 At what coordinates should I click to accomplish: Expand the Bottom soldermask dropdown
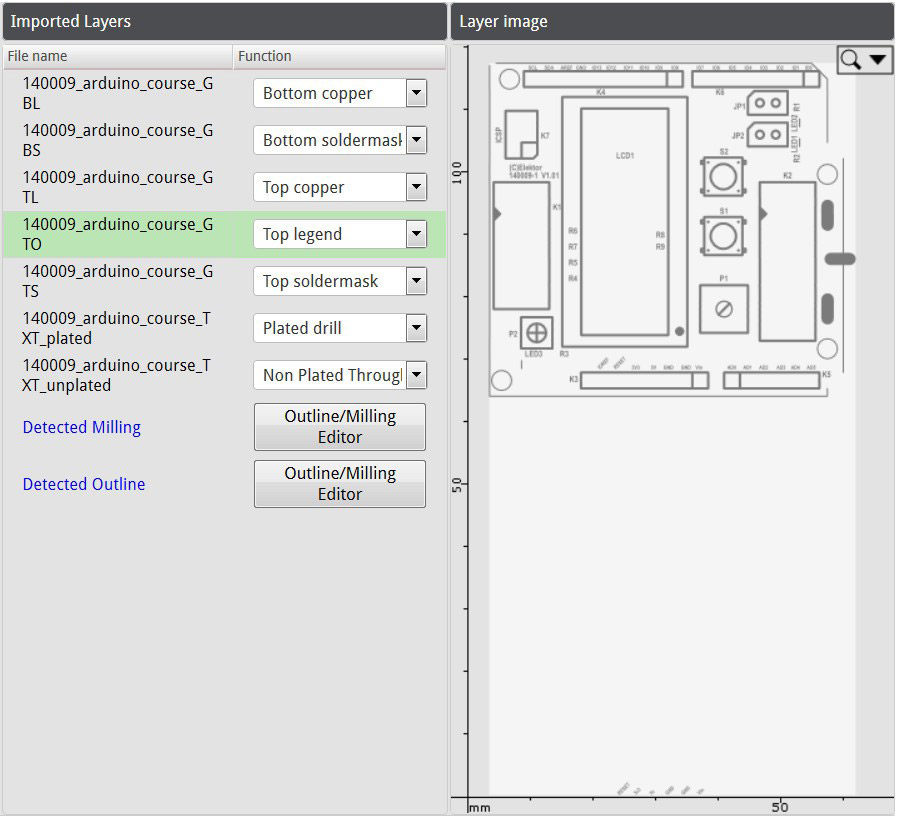[x=416, y=139]
